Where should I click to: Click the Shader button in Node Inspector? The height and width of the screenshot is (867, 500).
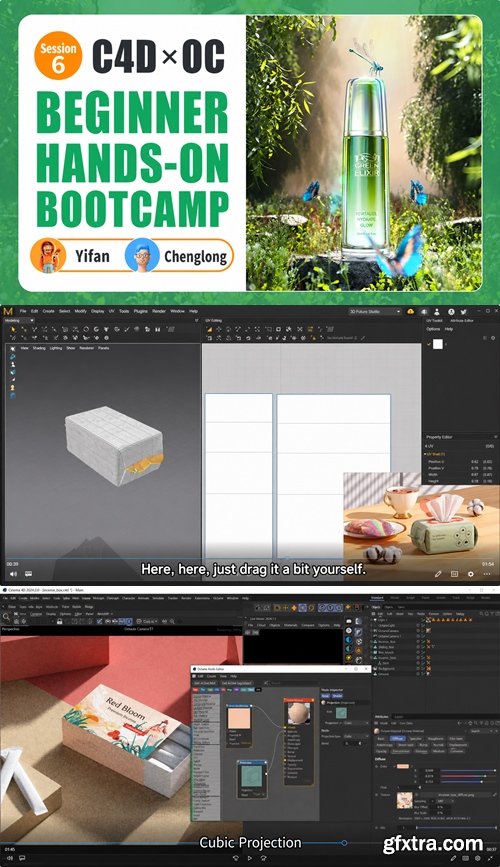point(337,696)
